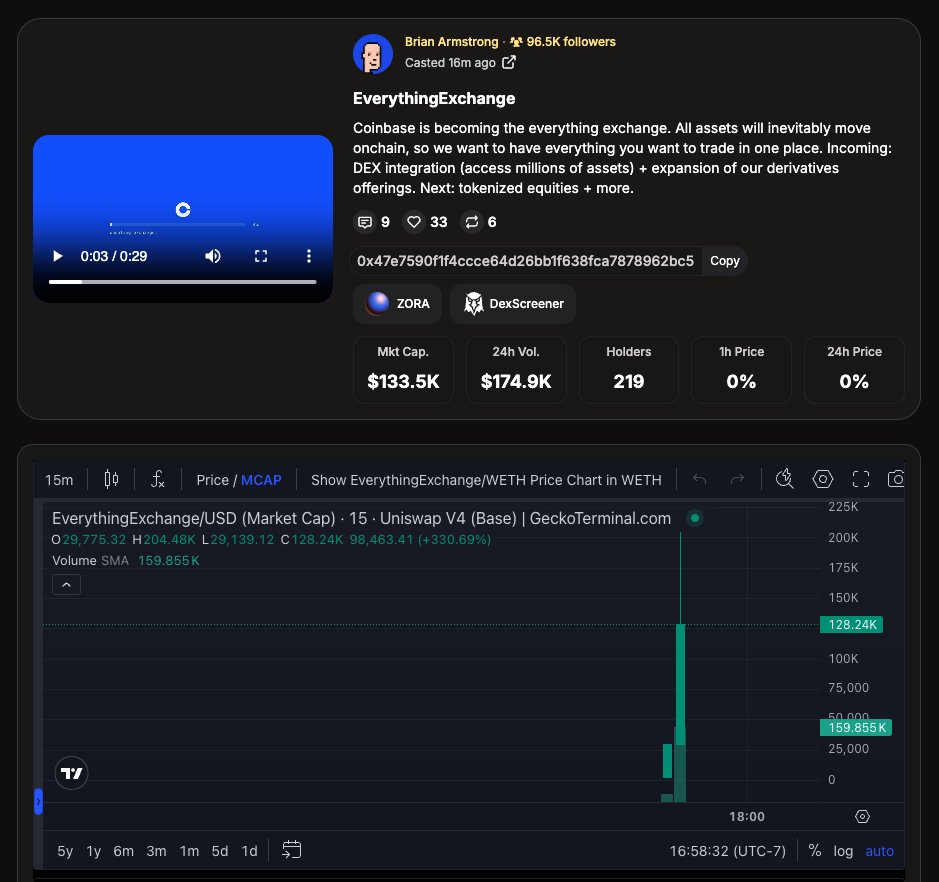
Task: Open the indicators fx menu
Action: (157, 480)
